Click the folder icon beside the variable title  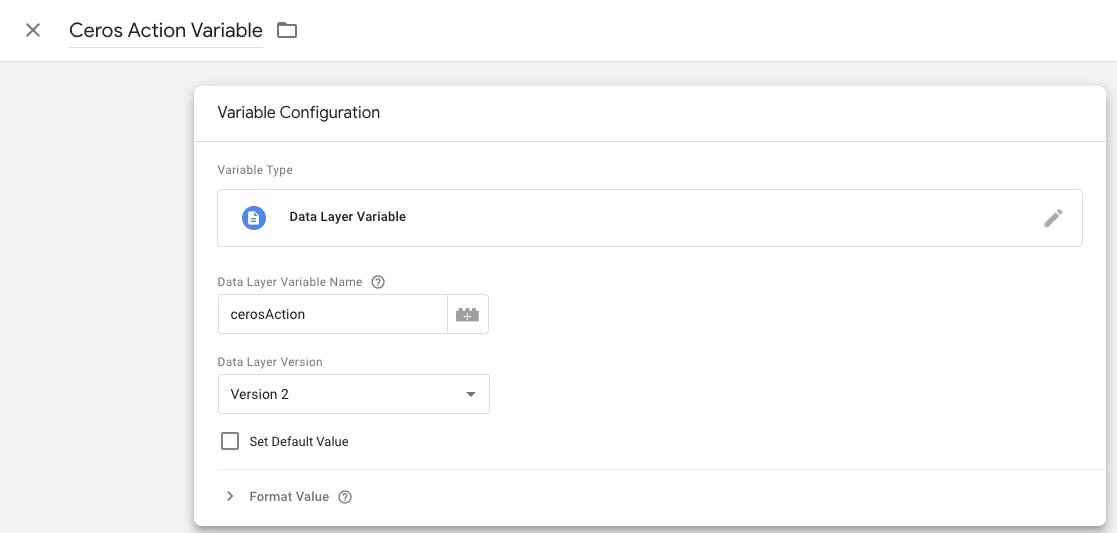click(x=287, y=30)
